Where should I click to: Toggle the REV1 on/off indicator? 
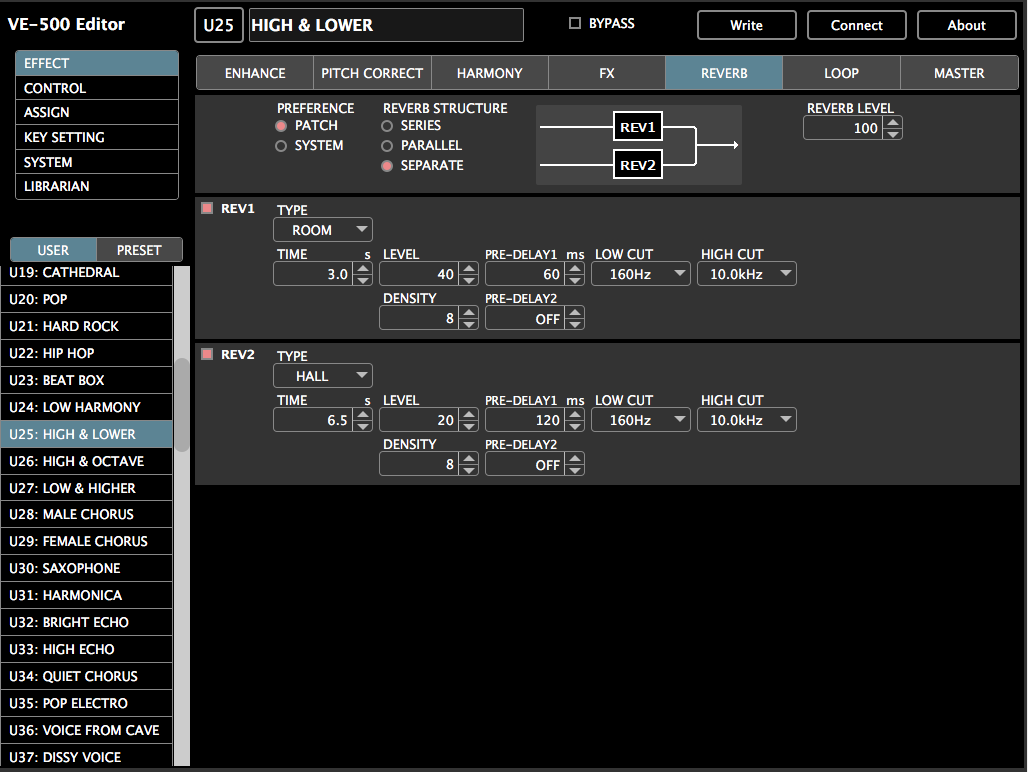[207, 208]
